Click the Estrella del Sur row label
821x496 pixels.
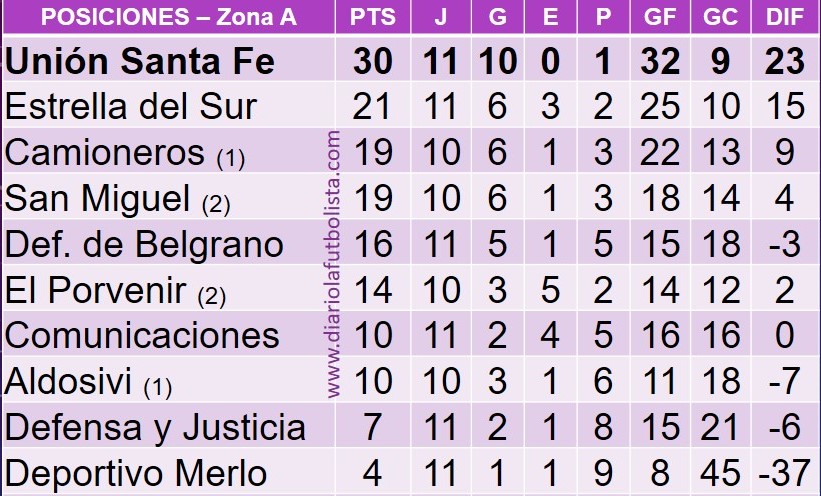[x=131, y=106]
